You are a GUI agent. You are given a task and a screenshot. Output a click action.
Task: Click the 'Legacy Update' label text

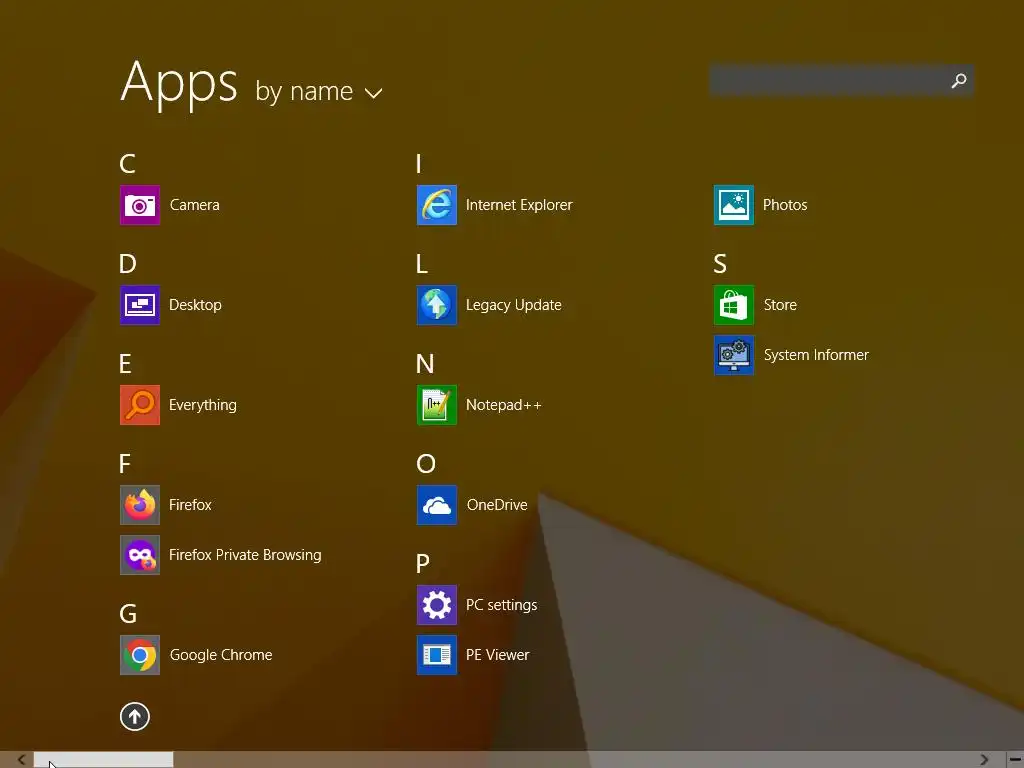click(x=514, y=306)
